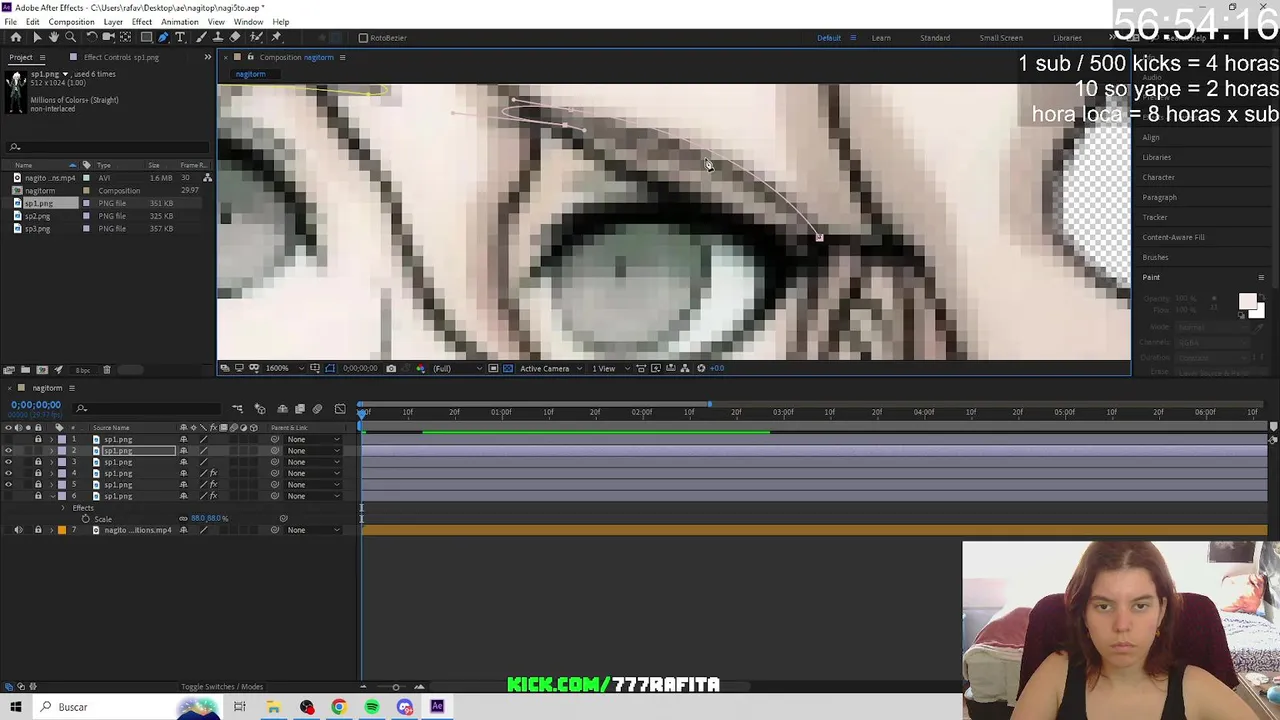1280x720 pixels.
Task: Select the Type text tool
Action: pos(180,37)
